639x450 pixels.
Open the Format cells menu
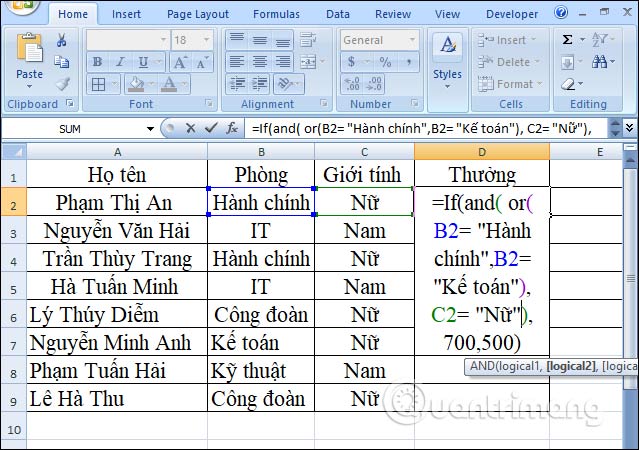510,84
